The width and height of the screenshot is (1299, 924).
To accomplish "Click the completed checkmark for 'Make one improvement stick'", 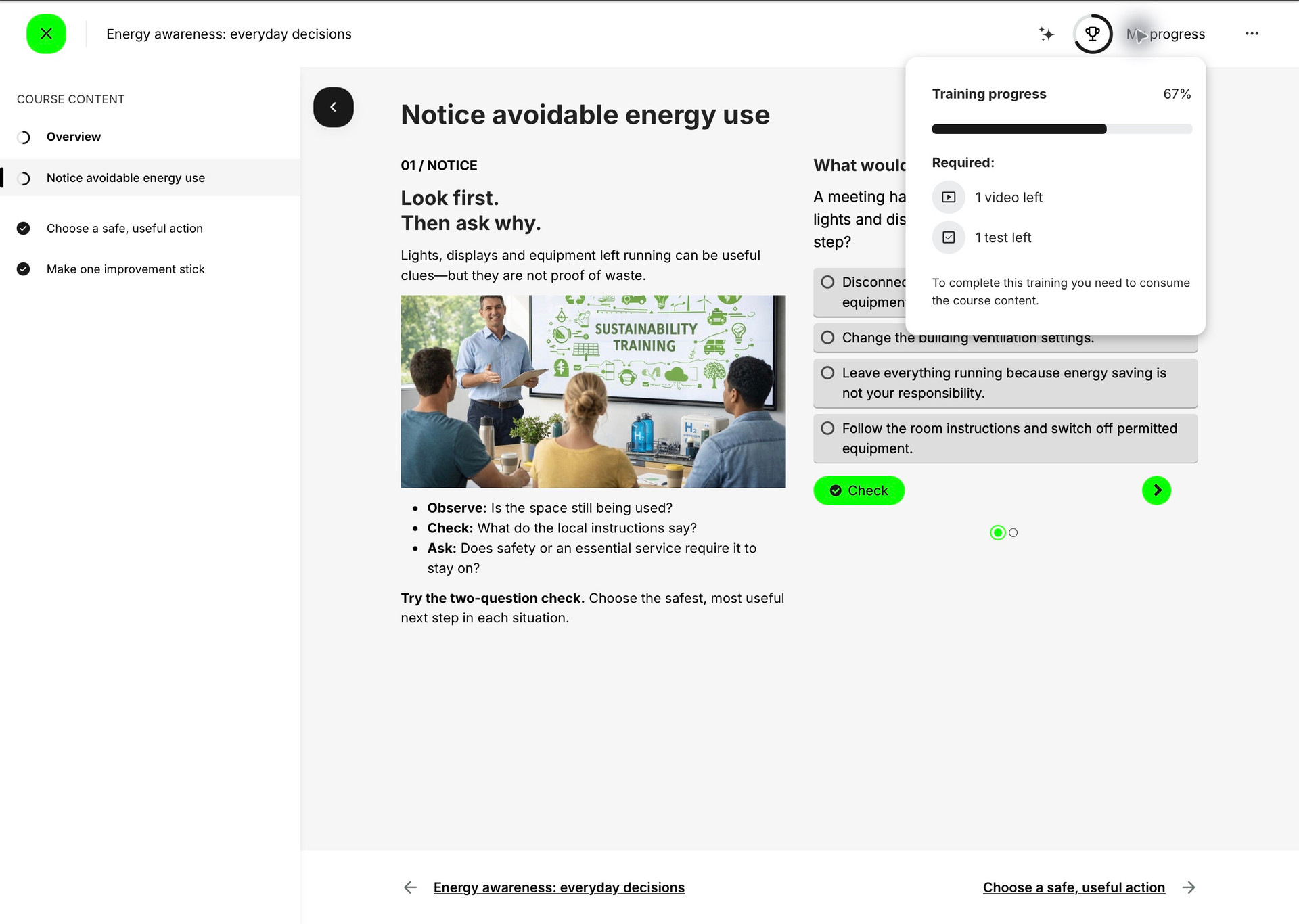I will [x=24, y=269].
